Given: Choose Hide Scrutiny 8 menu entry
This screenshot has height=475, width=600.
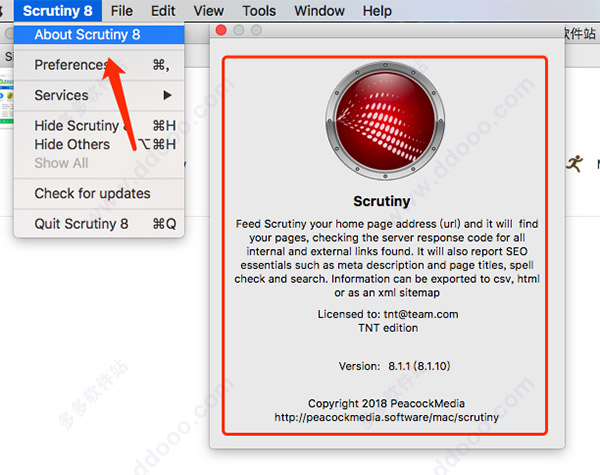Looking at the screenshot, I should tap(99, 126).
